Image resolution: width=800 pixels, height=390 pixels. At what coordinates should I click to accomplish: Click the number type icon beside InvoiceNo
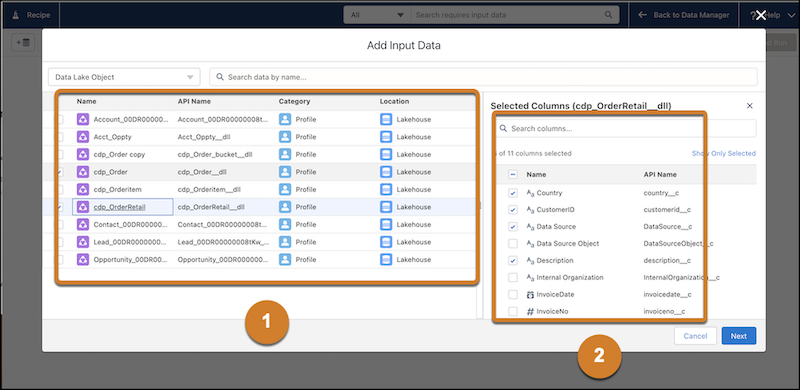(530, 311)
